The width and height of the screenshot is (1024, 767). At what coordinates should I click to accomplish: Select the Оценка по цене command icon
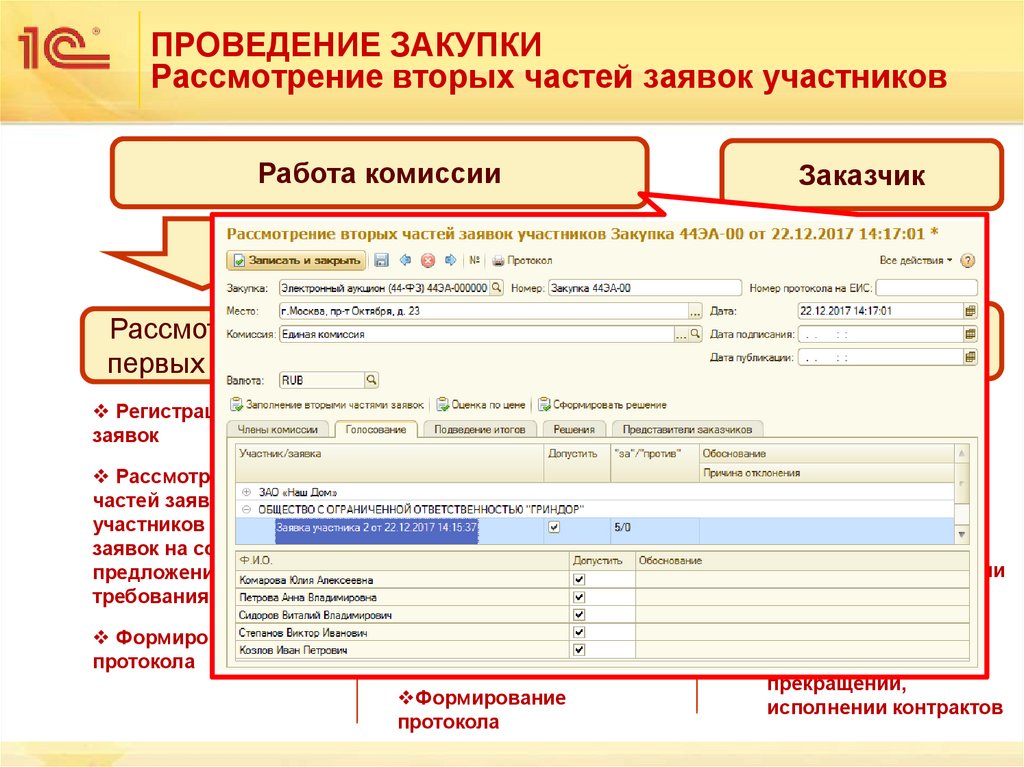440,404
